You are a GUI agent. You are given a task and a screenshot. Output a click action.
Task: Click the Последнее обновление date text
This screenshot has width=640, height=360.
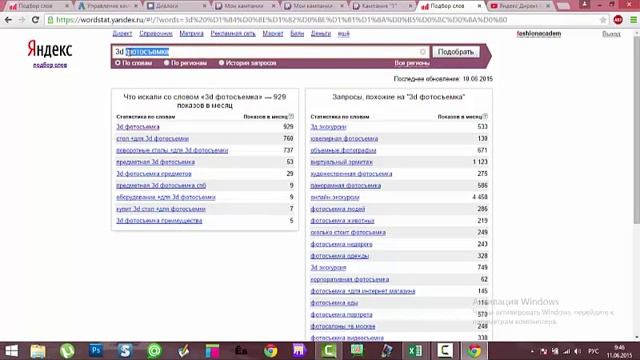[443, 79]
